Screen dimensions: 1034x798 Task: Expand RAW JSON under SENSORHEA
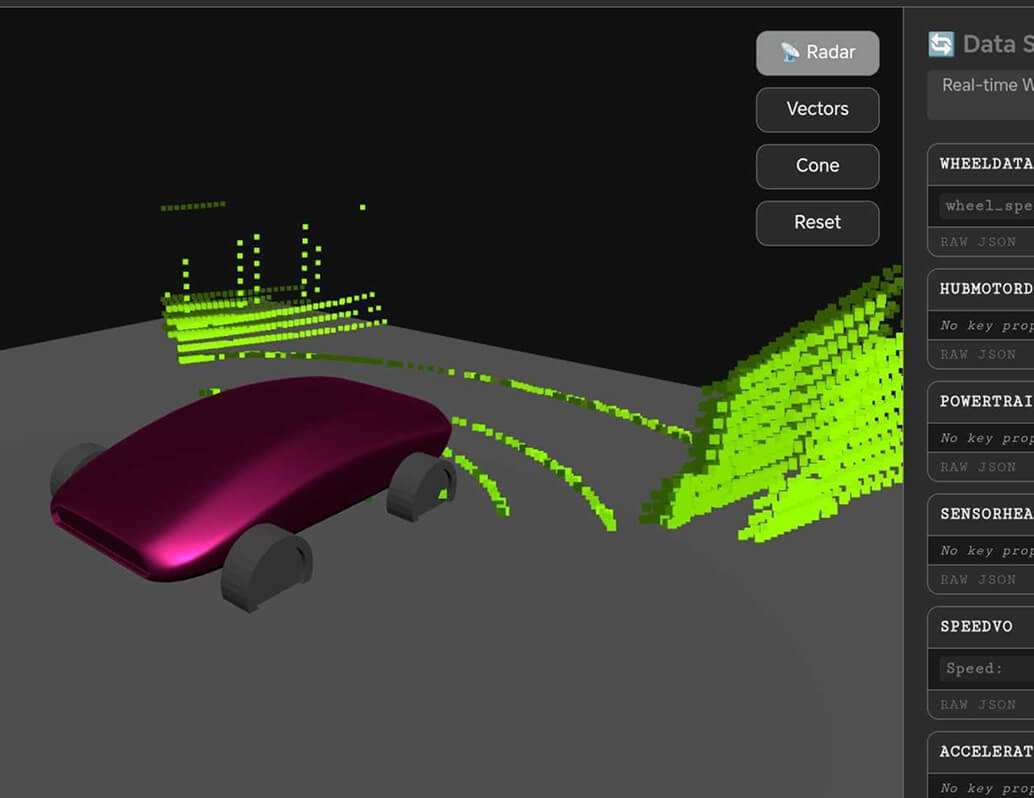point(978,580)
